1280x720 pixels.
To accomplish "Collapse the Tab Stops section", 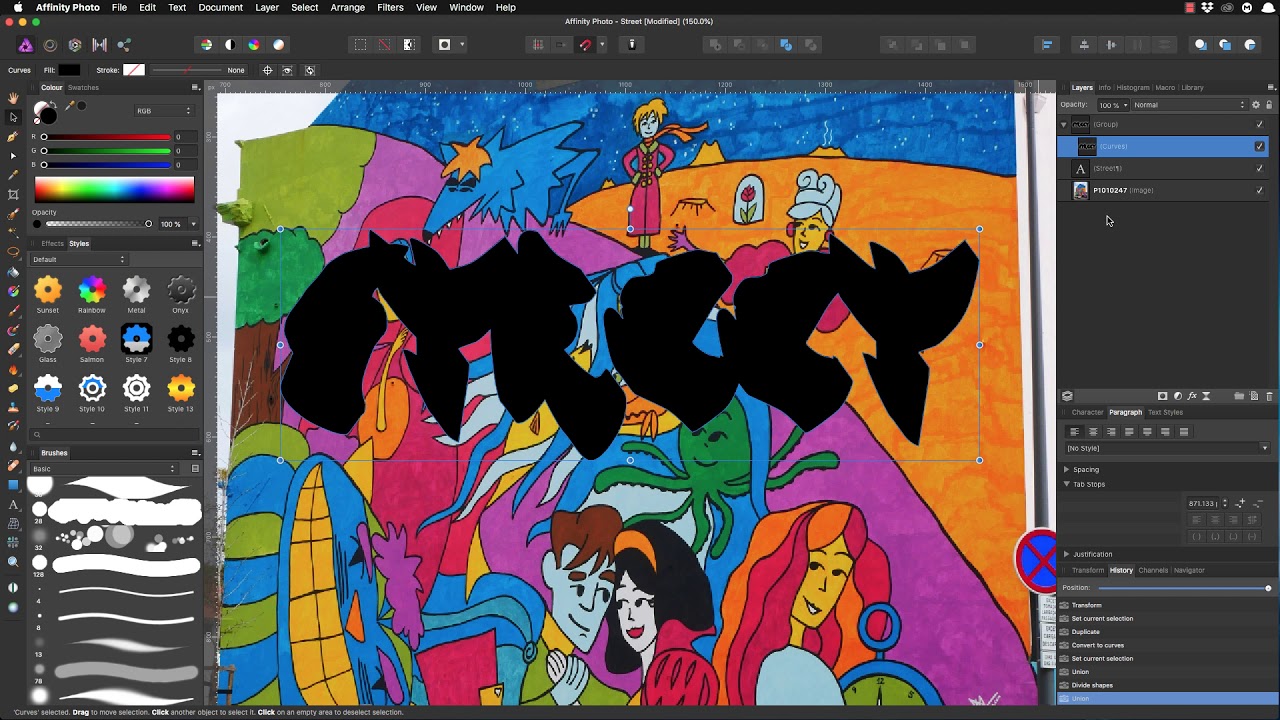I will click(1067, 484).
